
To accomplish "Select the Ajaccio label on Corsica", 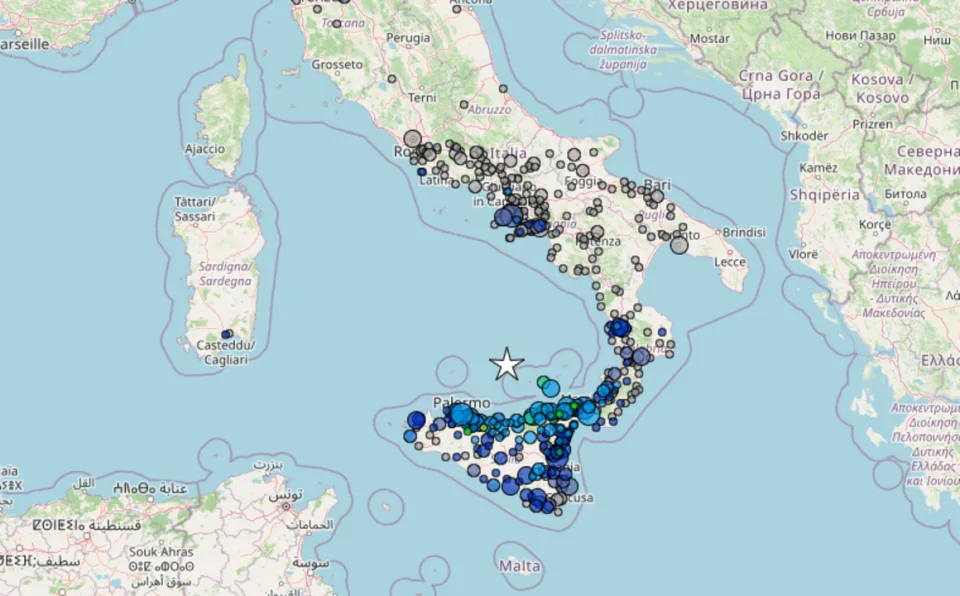I will click(x=205, y=149).
